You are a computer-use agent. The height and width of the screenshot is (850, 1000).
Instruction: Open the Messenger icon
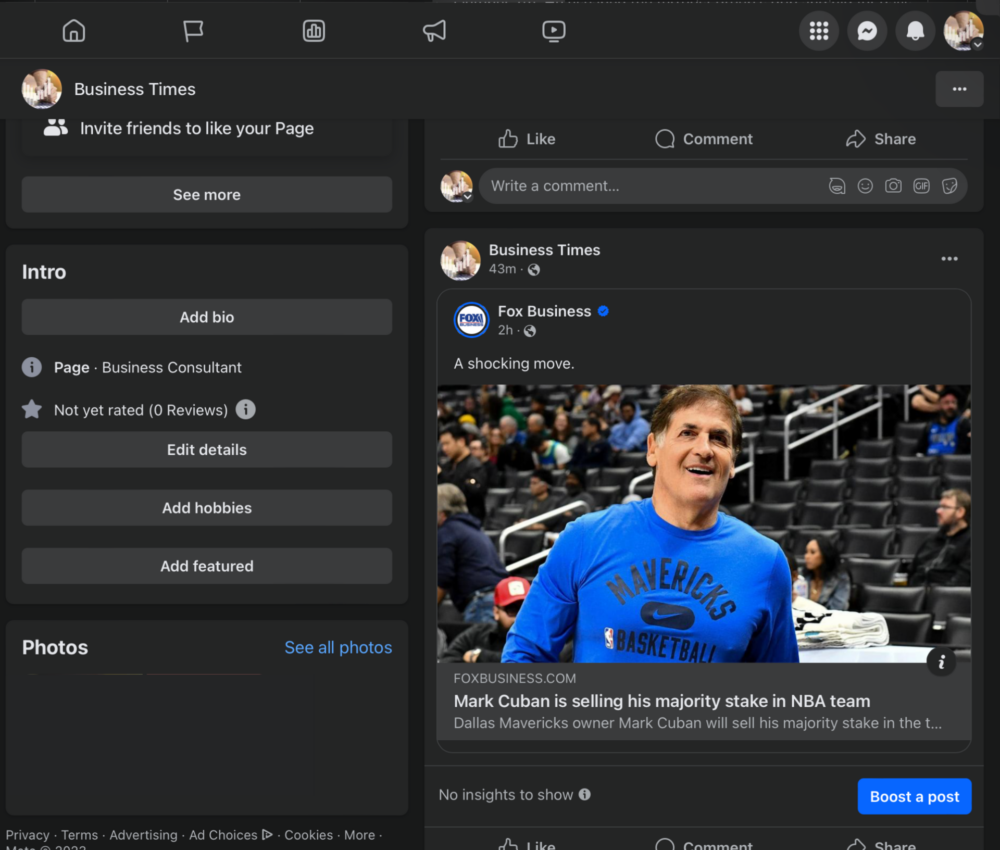[x=867, y=31]
